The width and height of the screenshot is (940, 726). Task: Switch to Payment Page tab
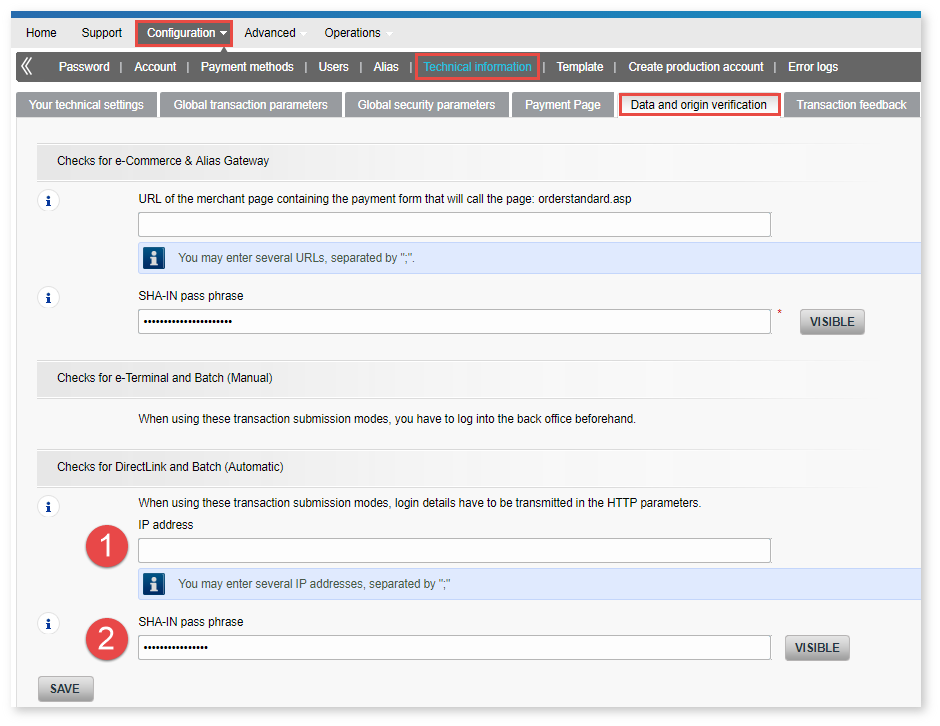pos(563,105)
